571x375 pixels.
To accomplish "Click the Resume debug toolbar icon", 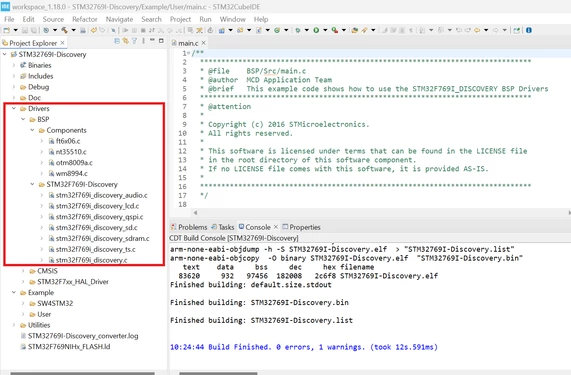I will pyautogui.click(x=125, y=30).
